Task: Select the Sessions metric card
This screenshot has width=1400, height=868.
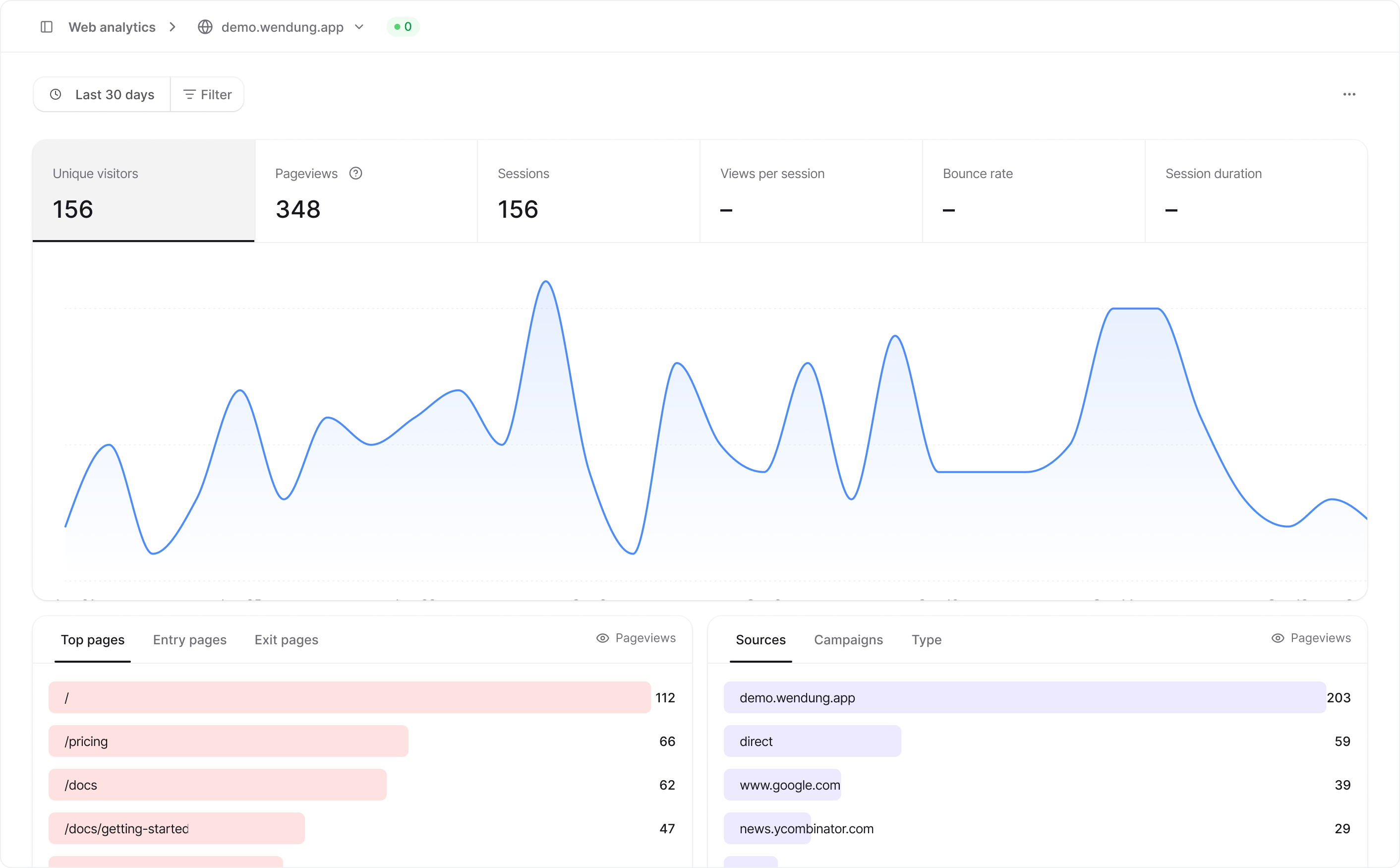Action: 588,190
